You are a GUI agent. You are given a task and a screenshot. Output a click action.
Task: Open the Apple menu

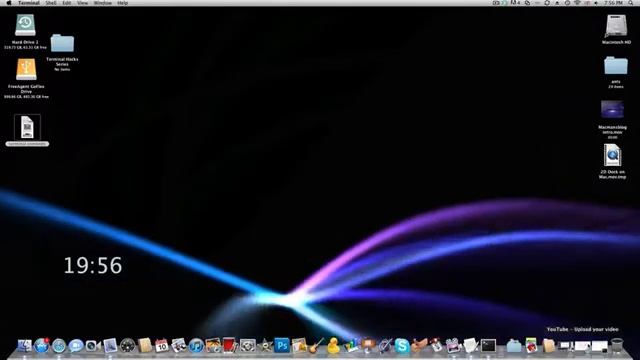9,3
